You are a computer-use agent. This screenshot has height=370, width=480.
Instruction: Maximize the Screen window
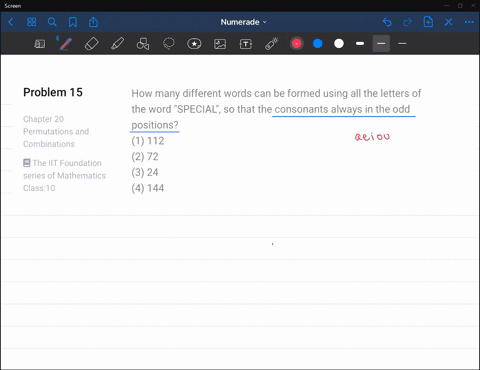[x=460, y=6]
